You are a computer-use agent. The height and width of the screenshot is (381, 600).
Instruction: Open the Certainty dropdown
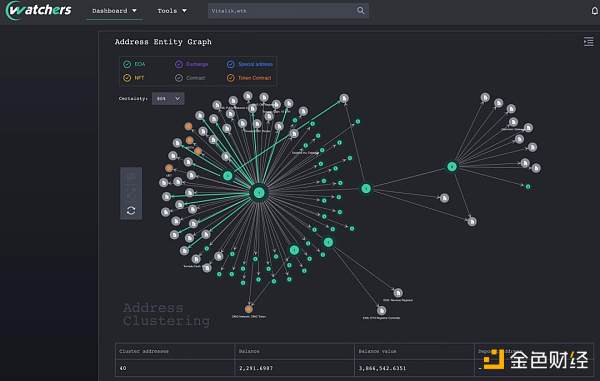pyautogui.click(x=168, y=99)
